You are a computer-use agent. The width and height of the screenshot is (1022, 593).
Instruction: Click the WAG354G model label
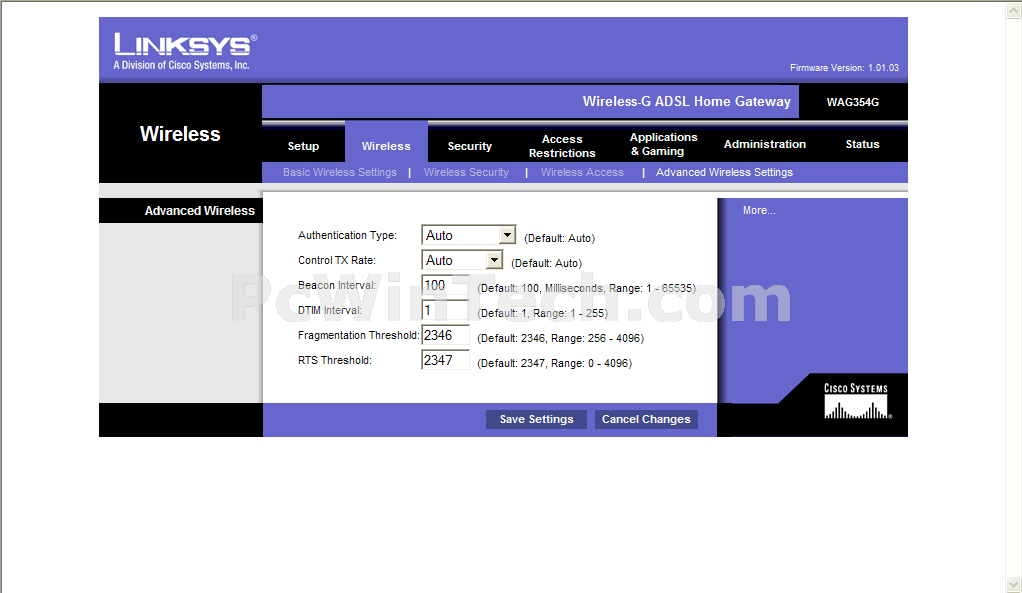point(853,102)
